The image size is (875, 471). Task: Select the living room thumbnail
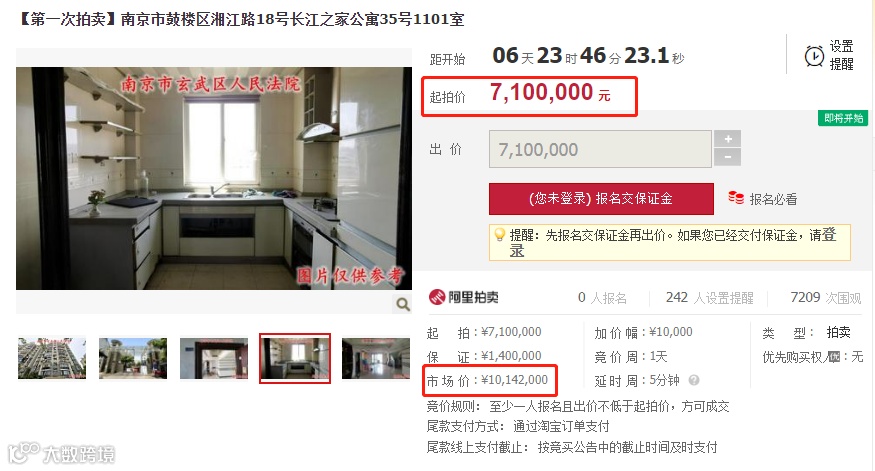pyautogui.click(x=376, y=358)
